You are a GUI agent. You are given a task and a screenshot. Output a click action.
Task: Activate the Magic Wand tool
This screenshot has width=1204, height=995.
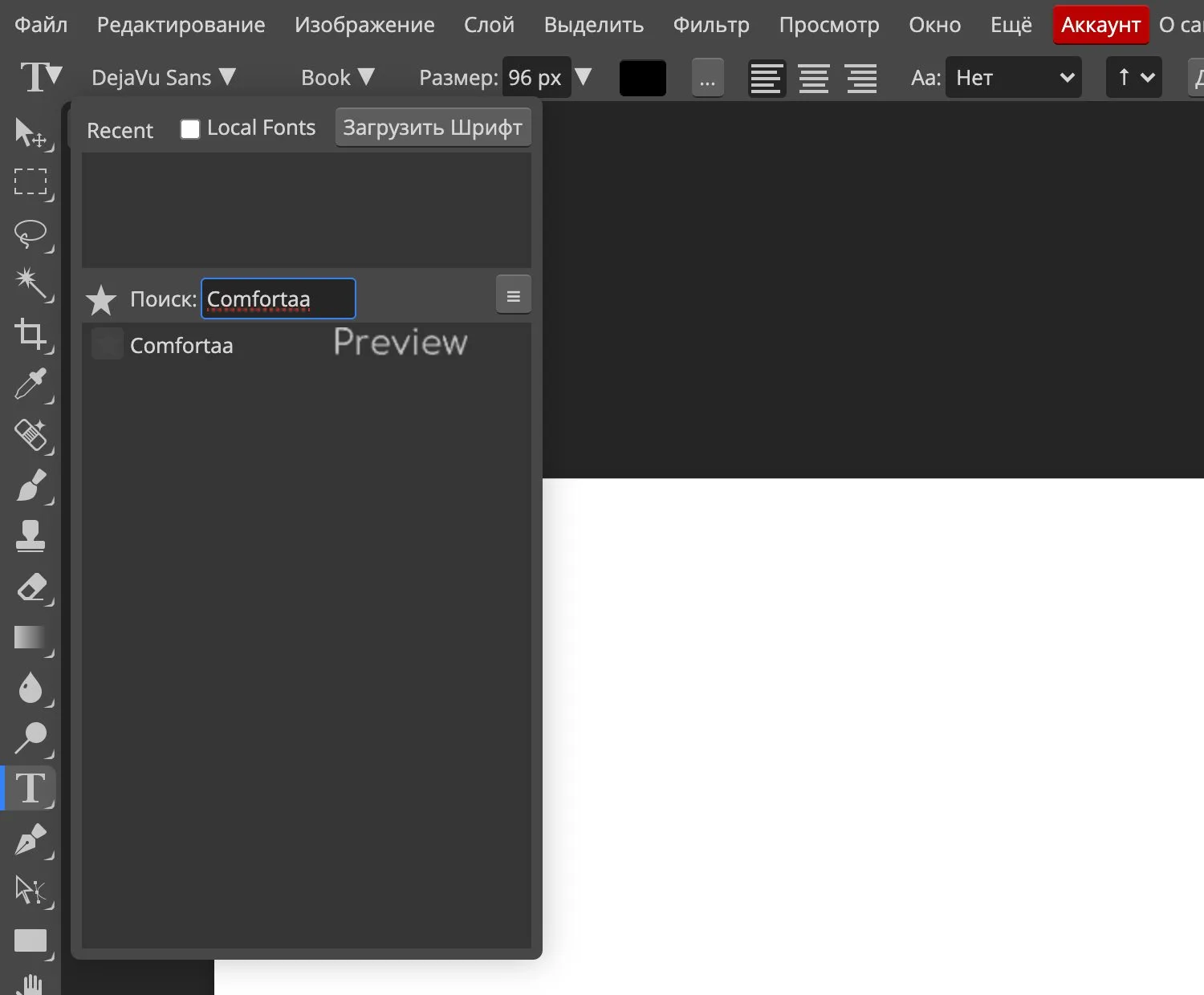[31, 283]
